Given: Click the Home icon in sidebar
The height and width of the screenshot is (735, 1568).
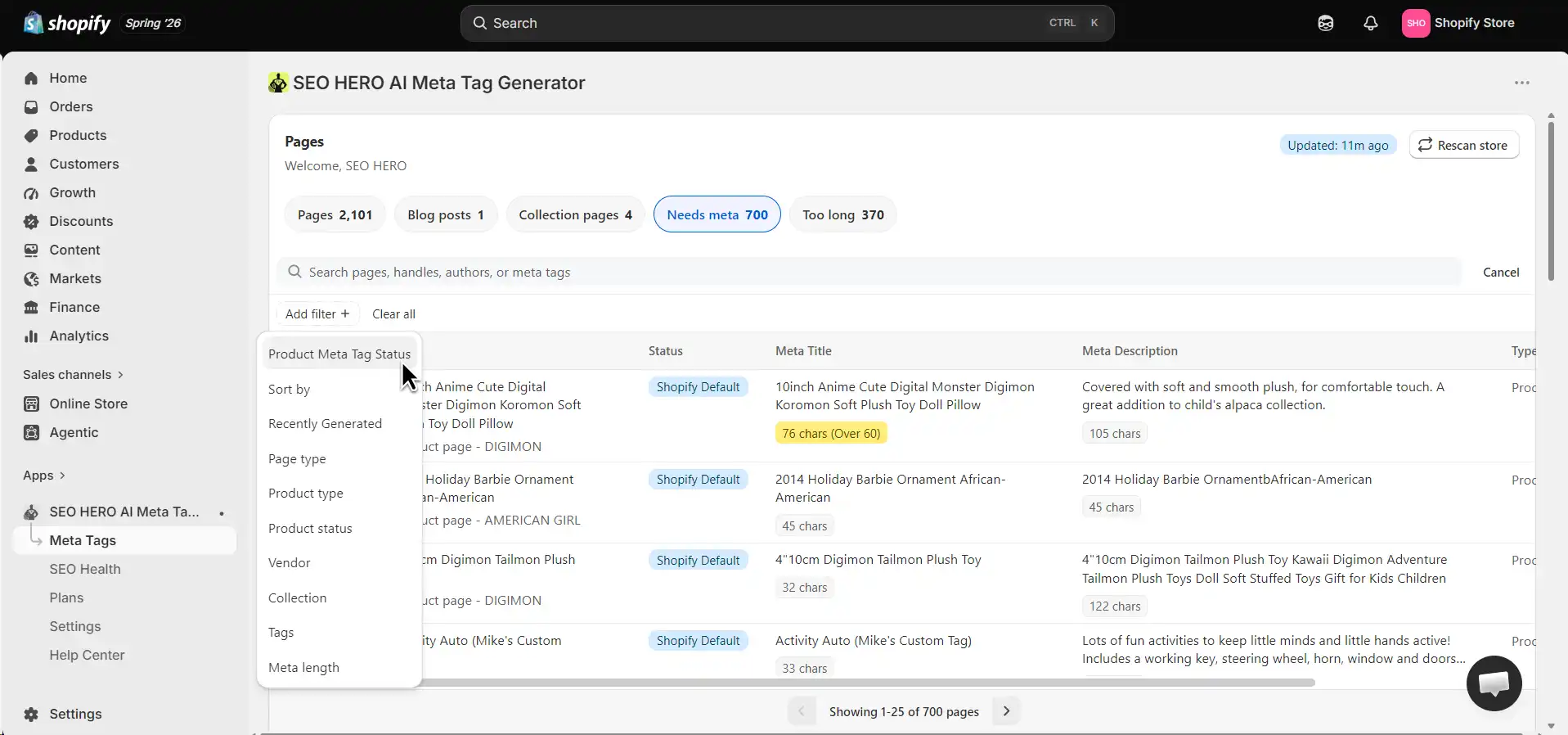Looking at the screenshot, I should click(31, 79).
